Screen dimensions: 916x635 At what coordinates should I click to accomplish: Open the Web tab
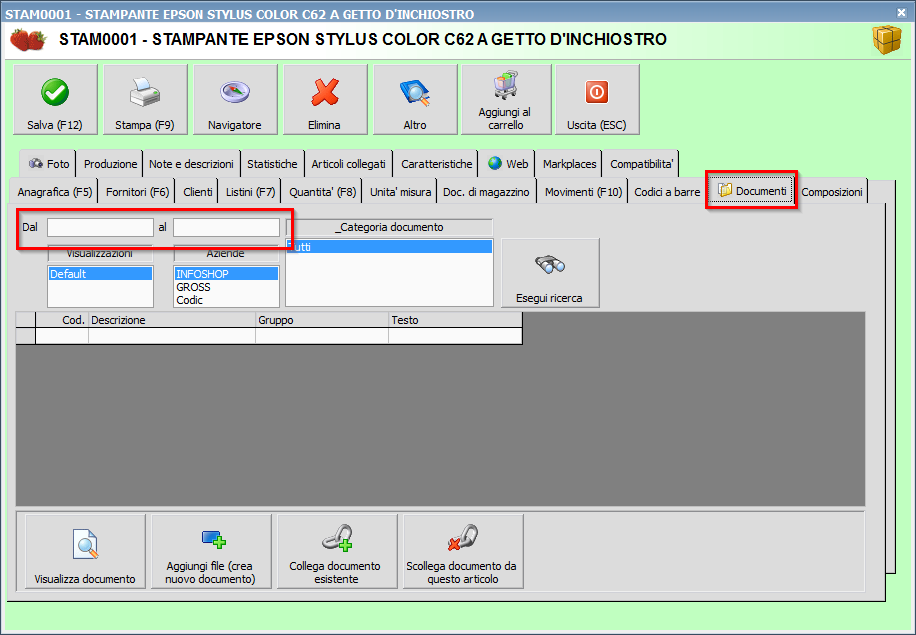[508, 164]
